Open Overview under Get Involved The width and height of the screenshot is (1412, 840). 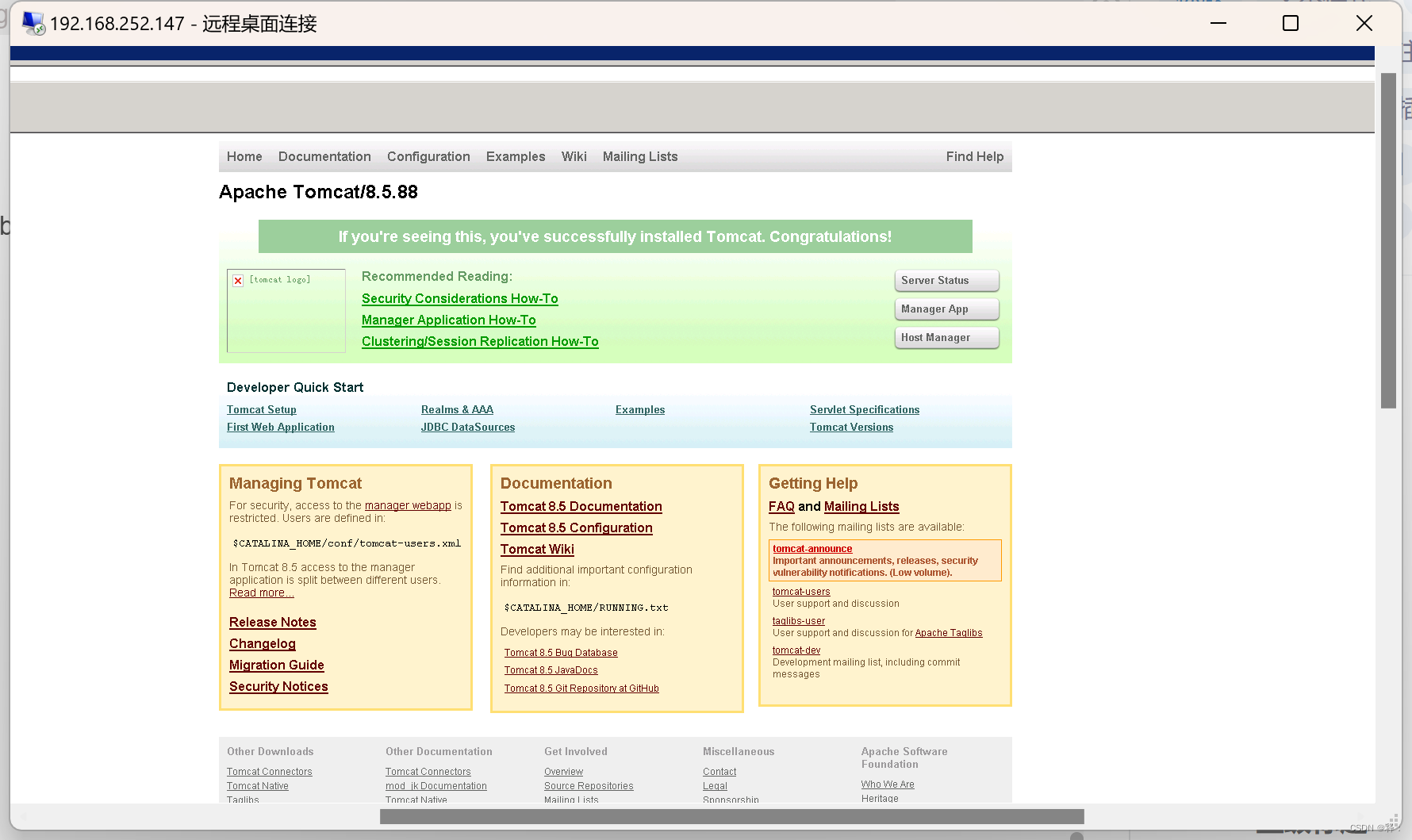563,772
